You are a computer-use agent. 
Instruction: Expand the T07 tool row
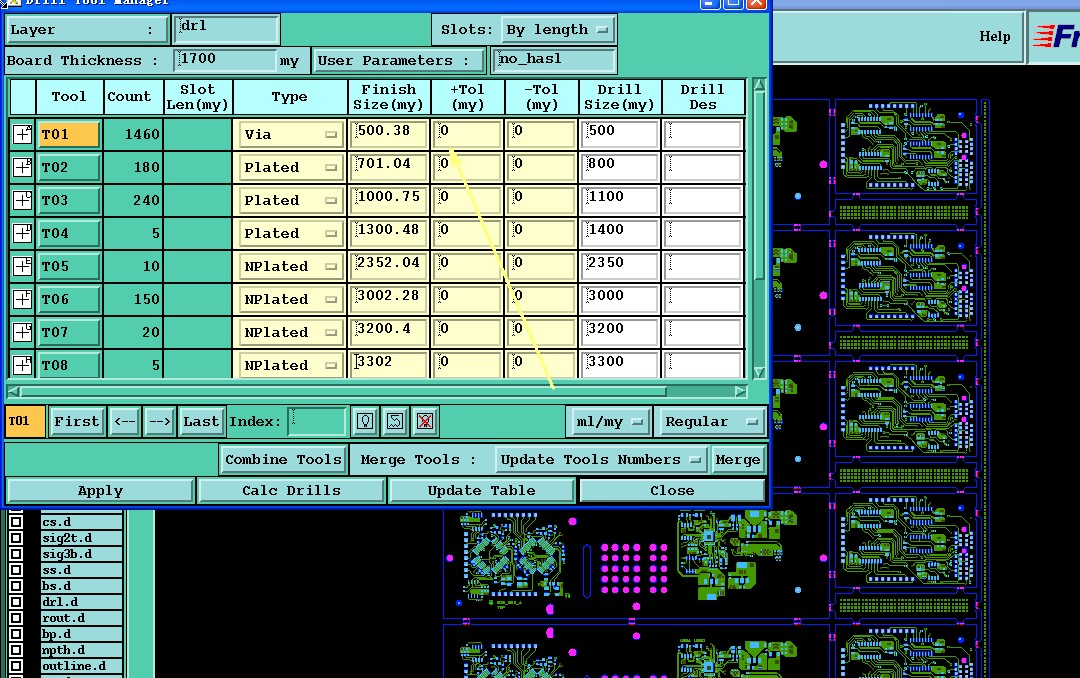(x=22, y=333)
